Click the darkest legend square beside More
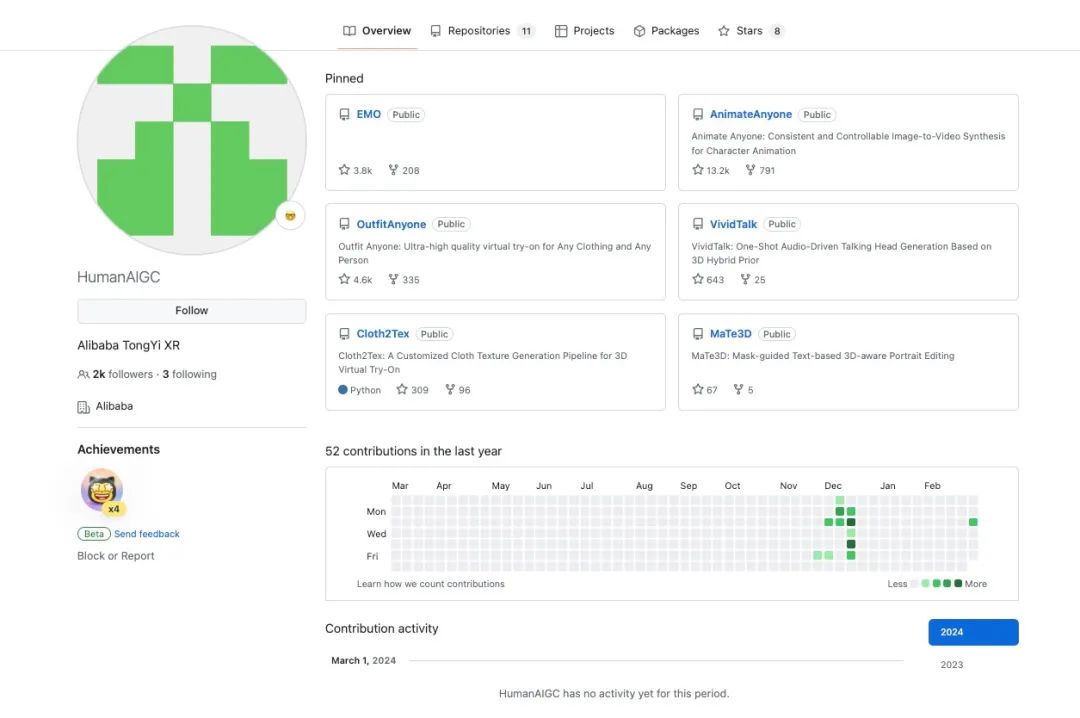 pyautogui.click(x=957, y=584)
